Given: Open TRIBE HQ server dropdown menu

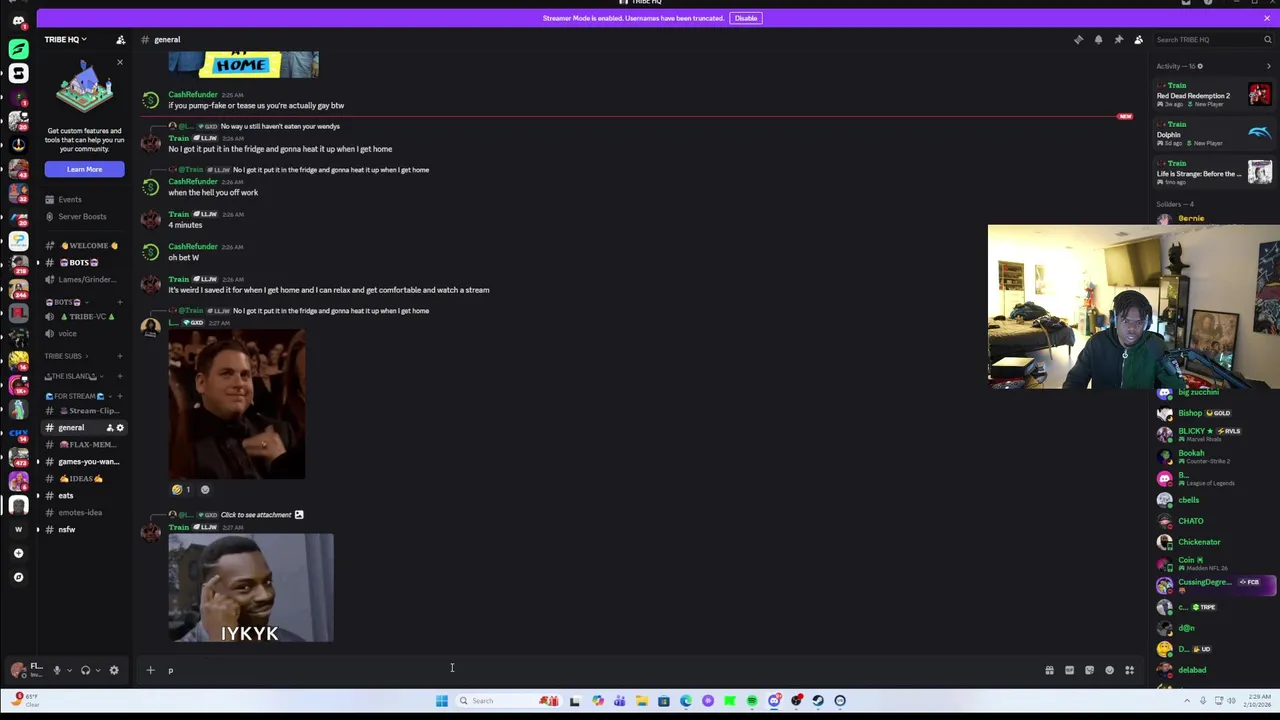Looking at the screenshot, I should click(x=65, y=40).
